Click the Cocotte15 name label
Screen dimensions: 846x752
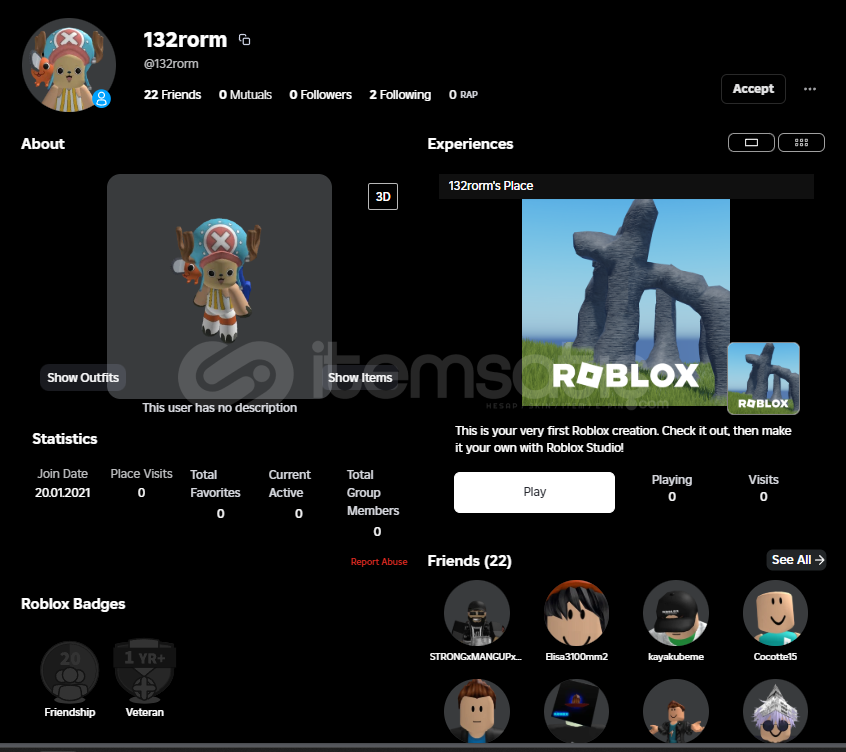tap(775, 657)
